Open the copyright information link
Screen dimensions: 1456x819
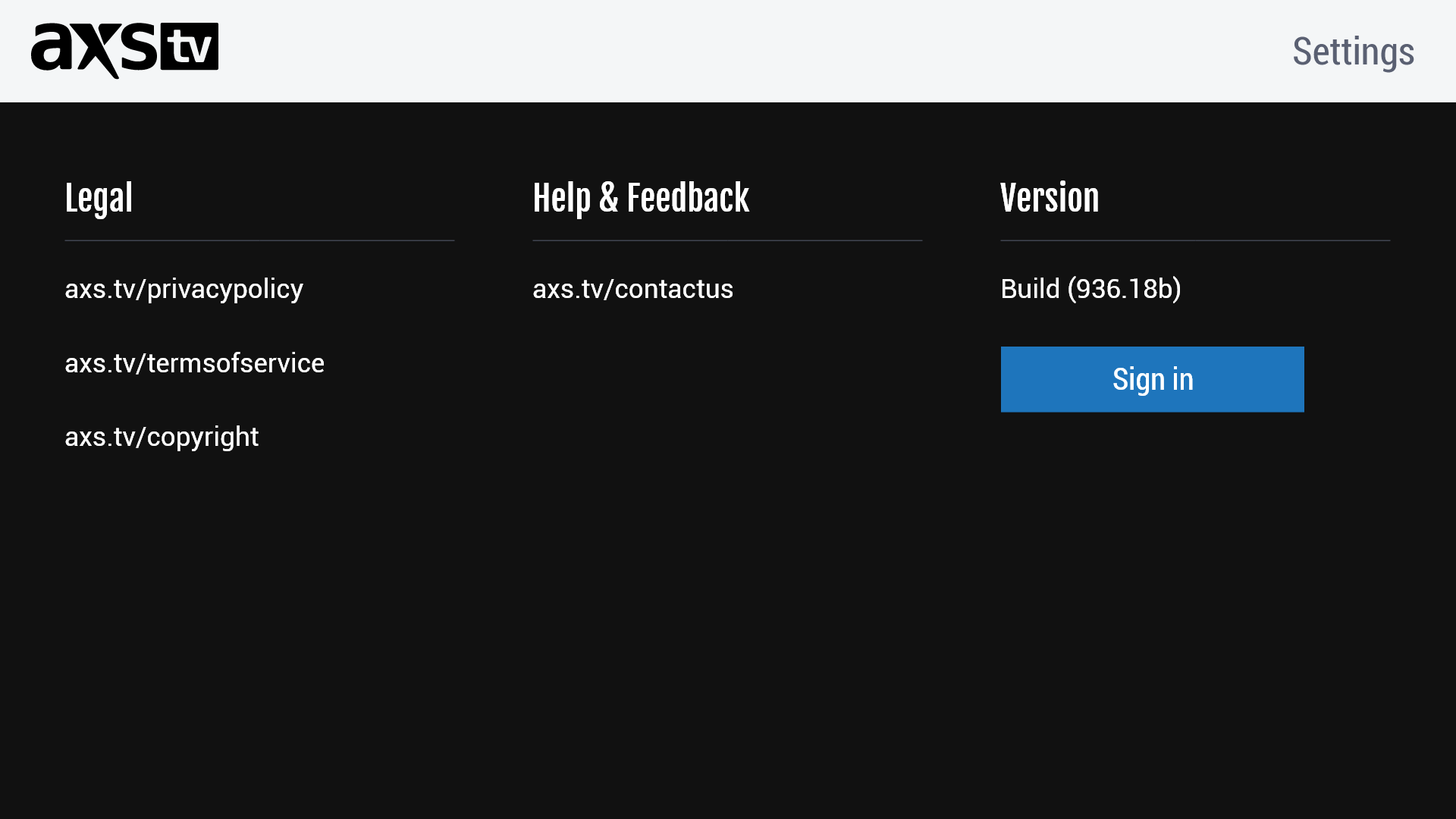tap(162, 436)
